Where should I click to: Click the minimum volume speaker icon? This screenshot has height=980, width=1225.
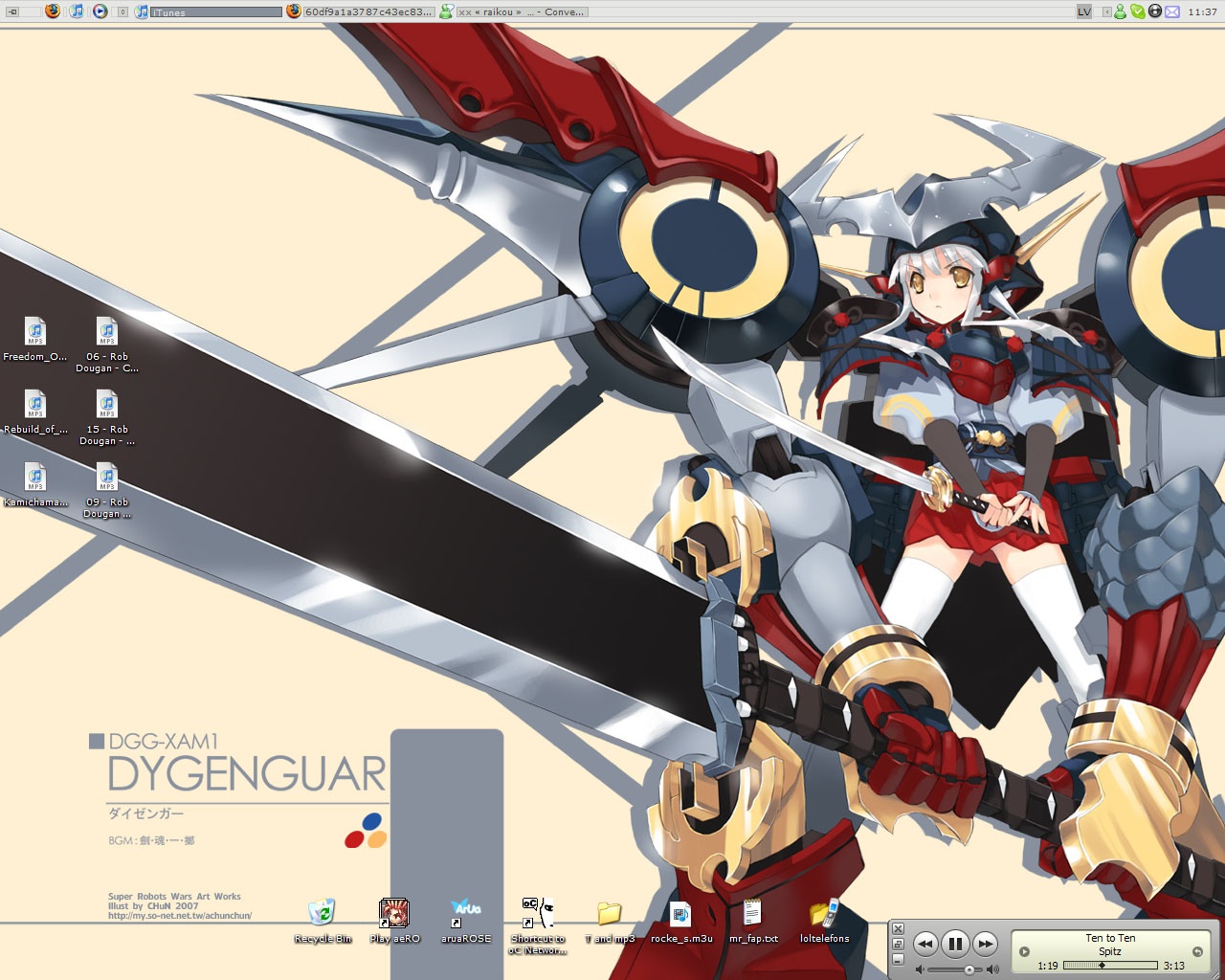pyautogui.click(x=920, y=969)
